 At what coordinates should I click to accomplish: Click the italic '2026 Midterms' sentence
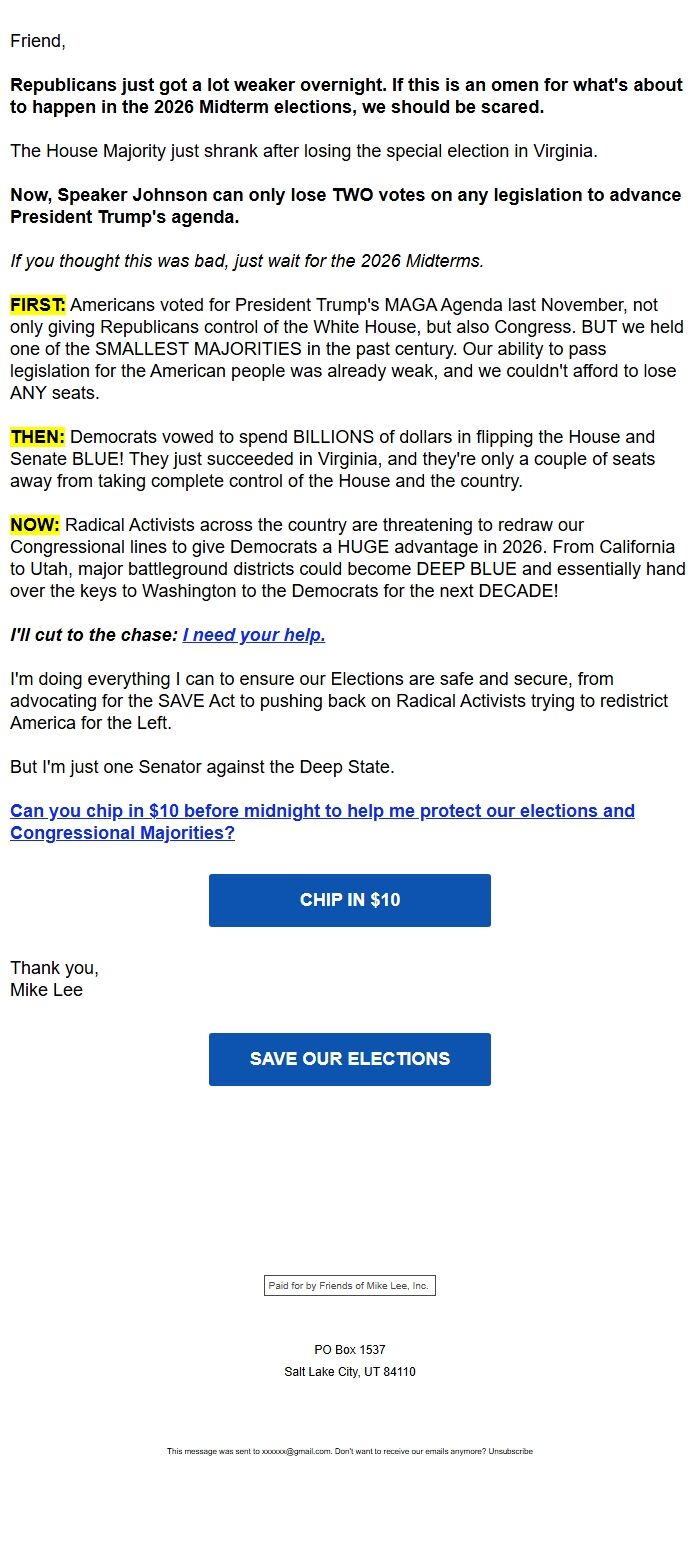(x=246, y=261)
